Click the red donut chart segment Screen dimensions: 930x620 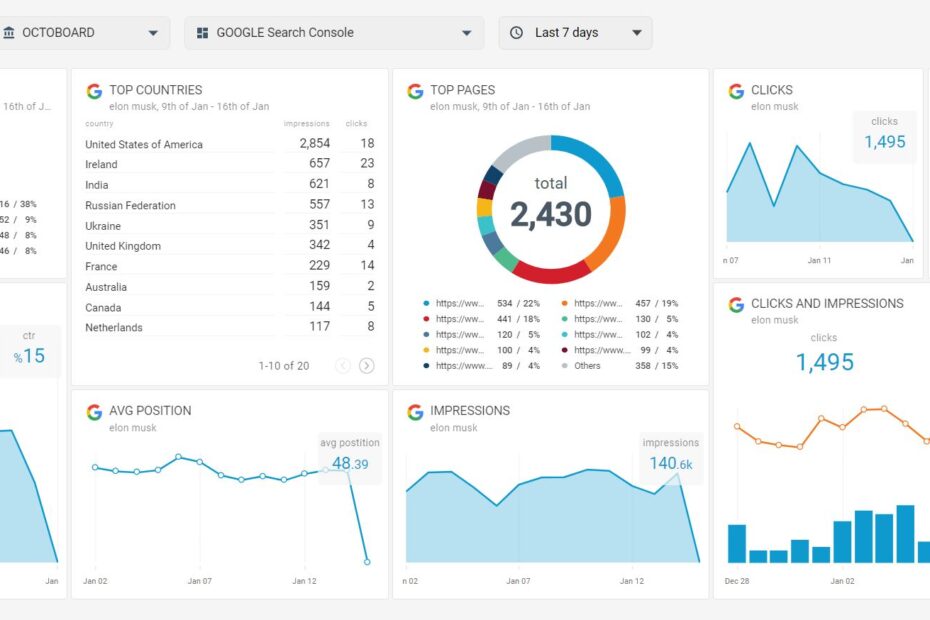coord(552,274)
